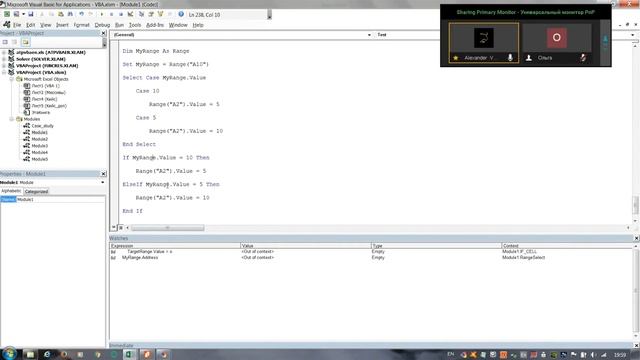Click the Internet Explorer taskbar icon
This screenshot has height=360, width=640.
(47, 354)
